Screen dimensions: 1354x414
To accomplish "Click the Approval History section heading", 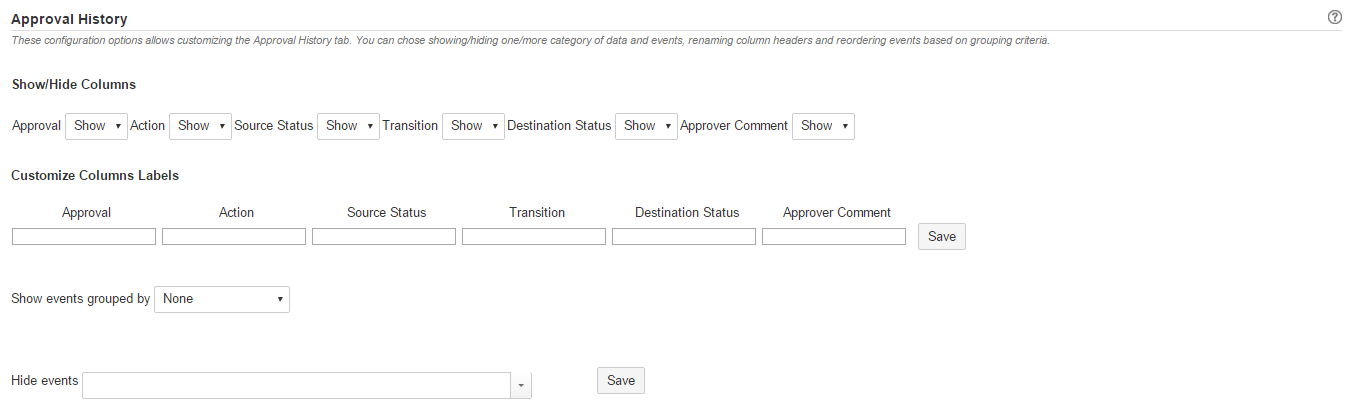I will 69,19.
